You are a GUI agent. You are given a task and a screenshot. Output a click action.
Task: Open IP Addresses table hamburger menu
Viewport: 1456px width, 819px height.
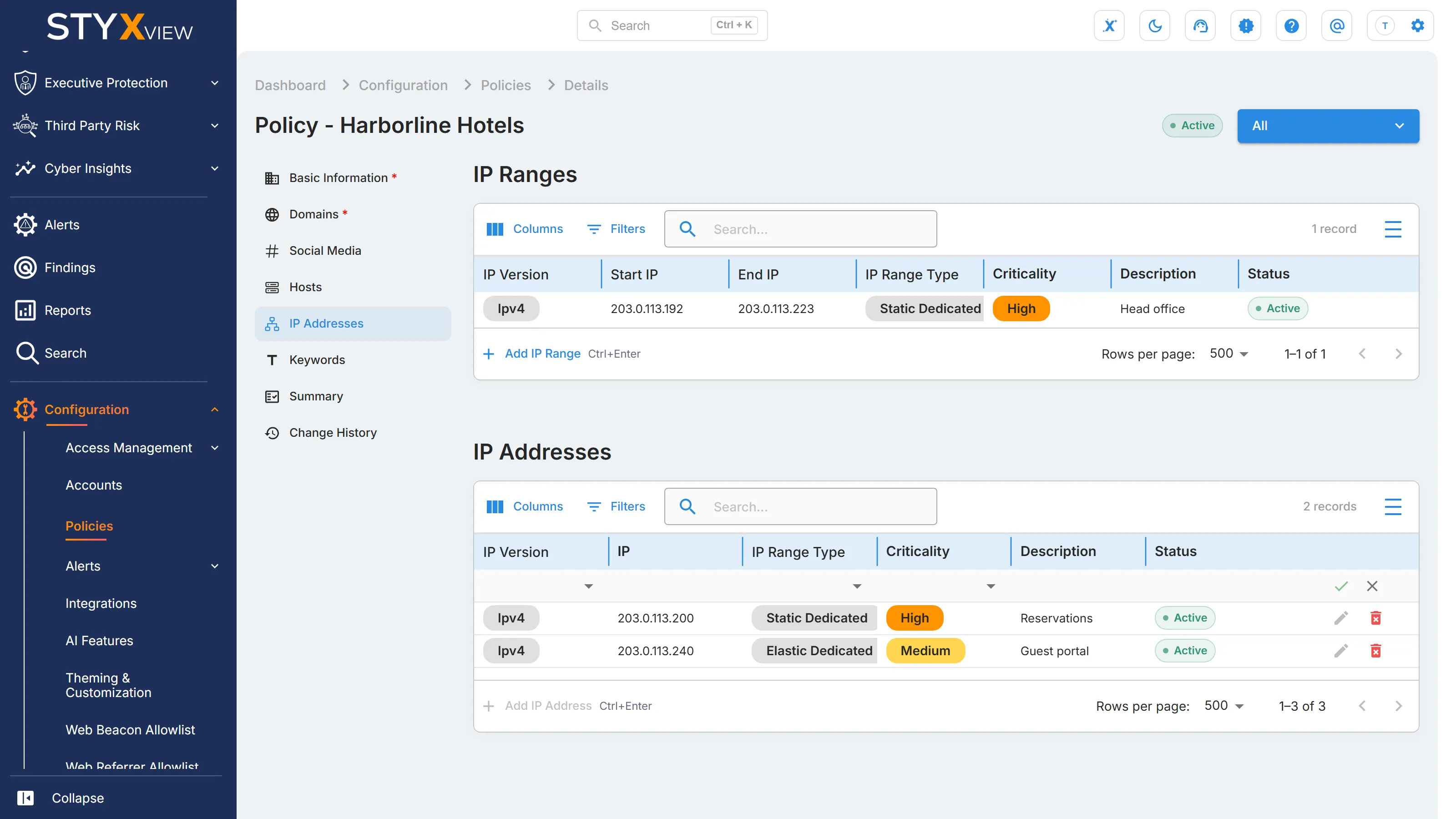pos(1393,506)
